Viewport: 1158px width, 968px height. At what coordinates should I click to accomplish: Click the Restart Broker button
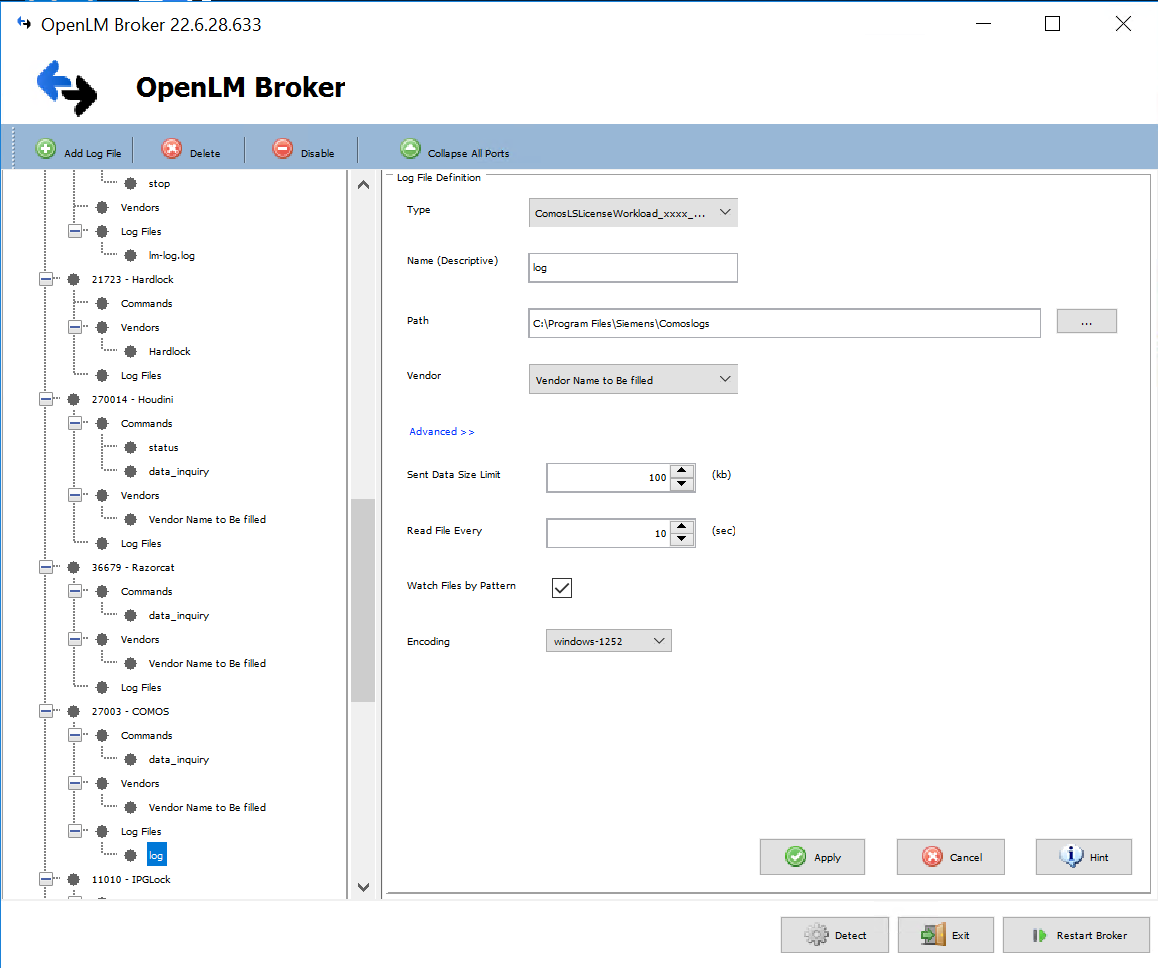coord(1076,935)
